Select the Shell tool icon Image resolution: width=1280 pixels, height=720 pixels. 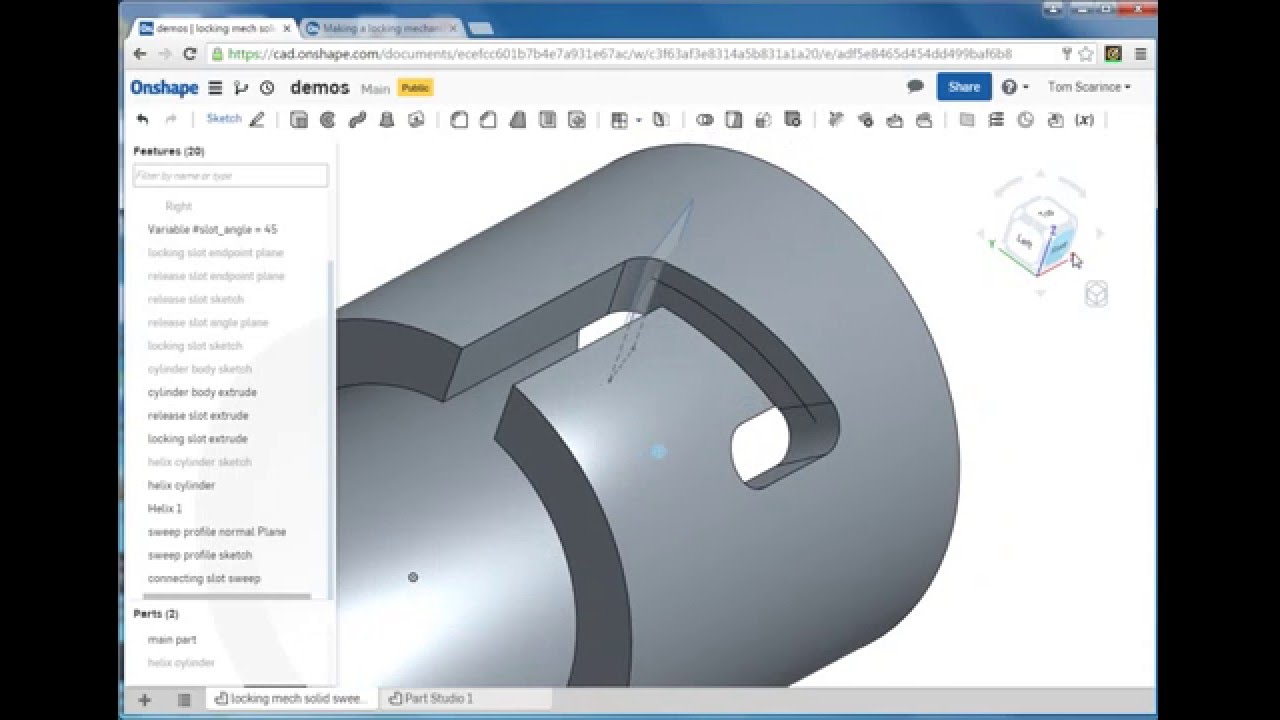[x=547, y=120]
